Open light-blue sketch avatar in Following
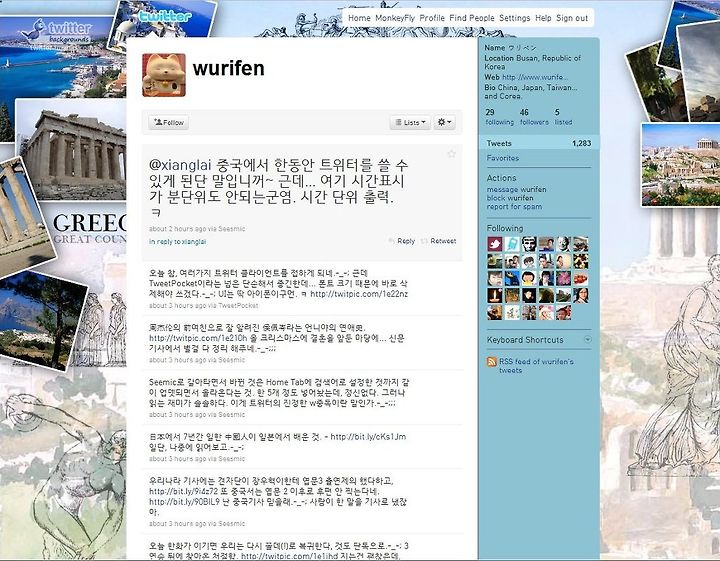 [512, 244]
